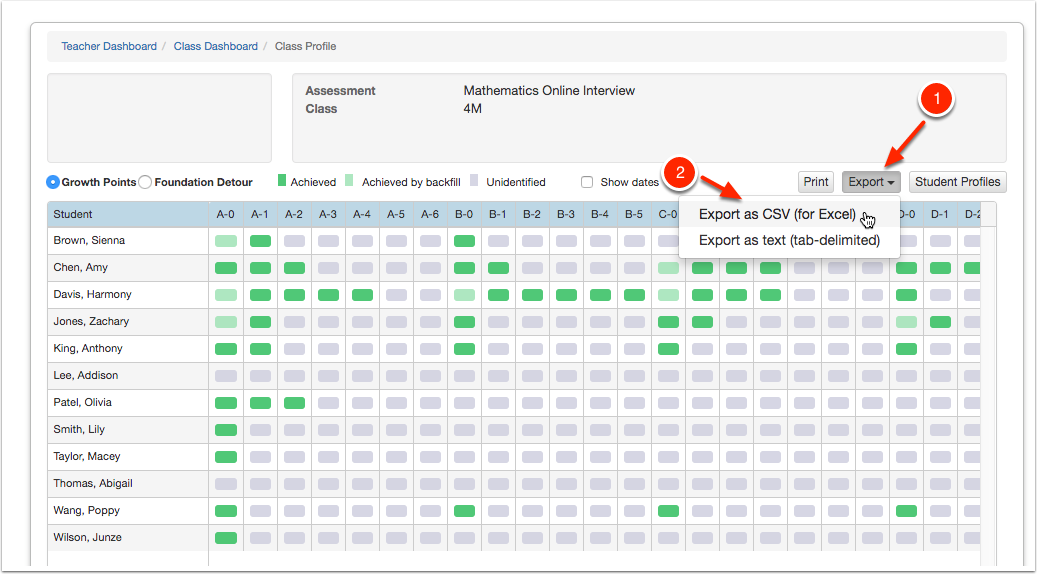Click the Student column header
1037x574 pixels.
(128, 214)
